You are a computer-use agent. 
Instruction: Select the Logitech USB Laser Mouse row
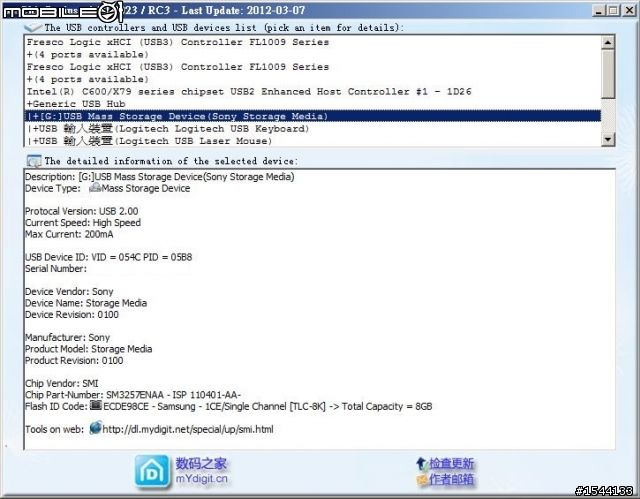[x=313, y=141]
